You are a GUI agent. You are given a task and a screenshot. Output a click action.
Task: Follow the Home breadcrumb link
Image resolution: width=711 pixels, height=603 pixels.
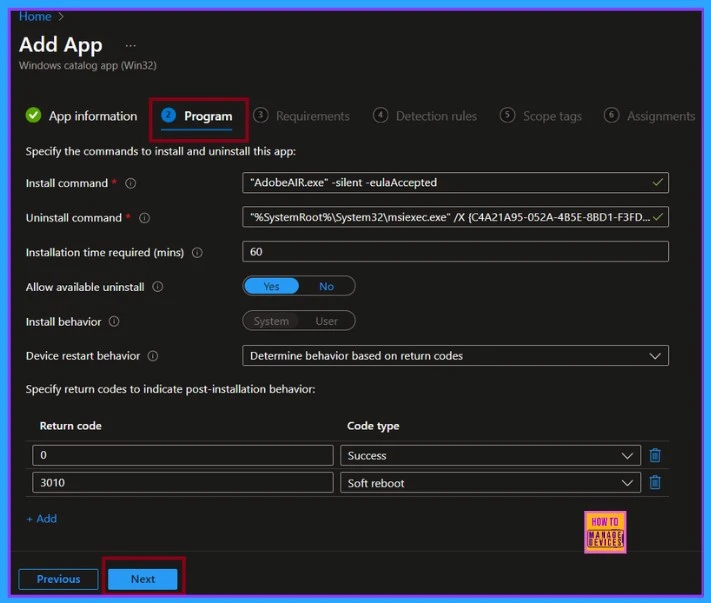pos(35,17)
